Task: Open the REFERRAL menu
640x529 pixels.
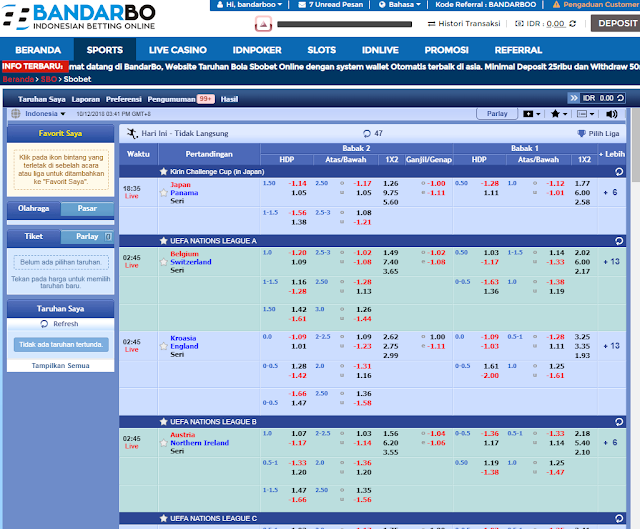Action: [x=518, y=50]
